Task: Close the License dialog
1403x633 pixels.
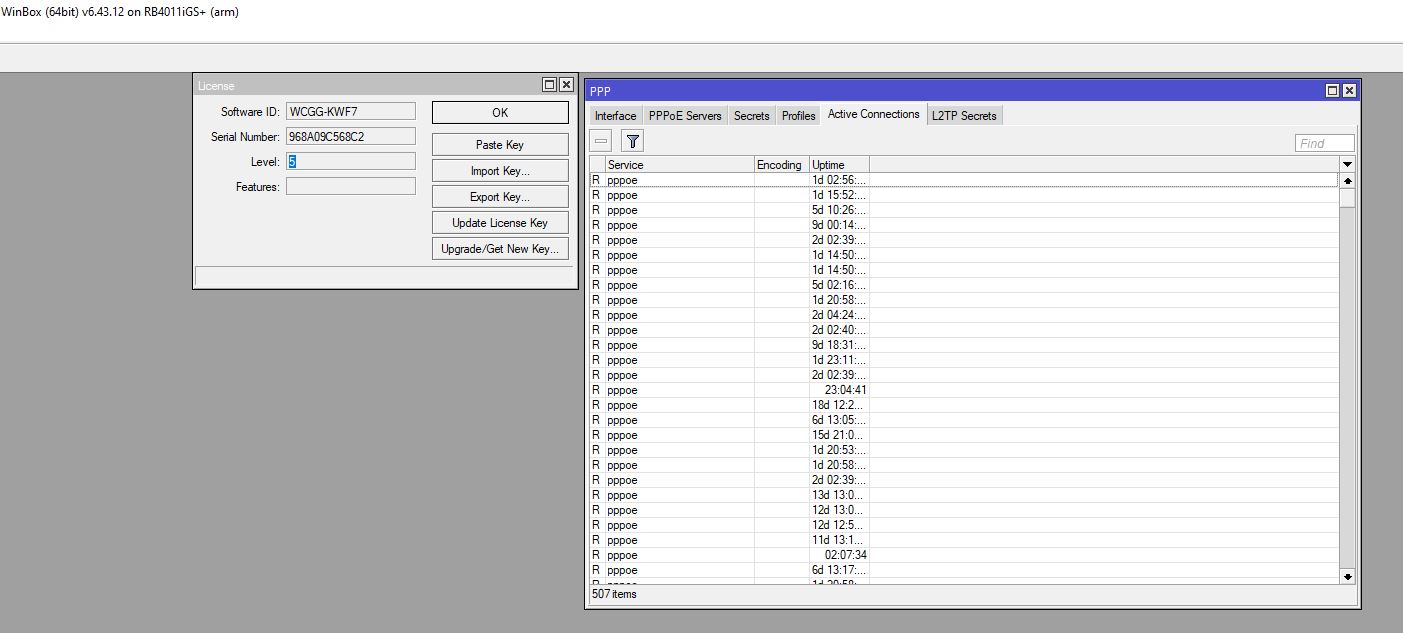Action: (x=566, y=85)
